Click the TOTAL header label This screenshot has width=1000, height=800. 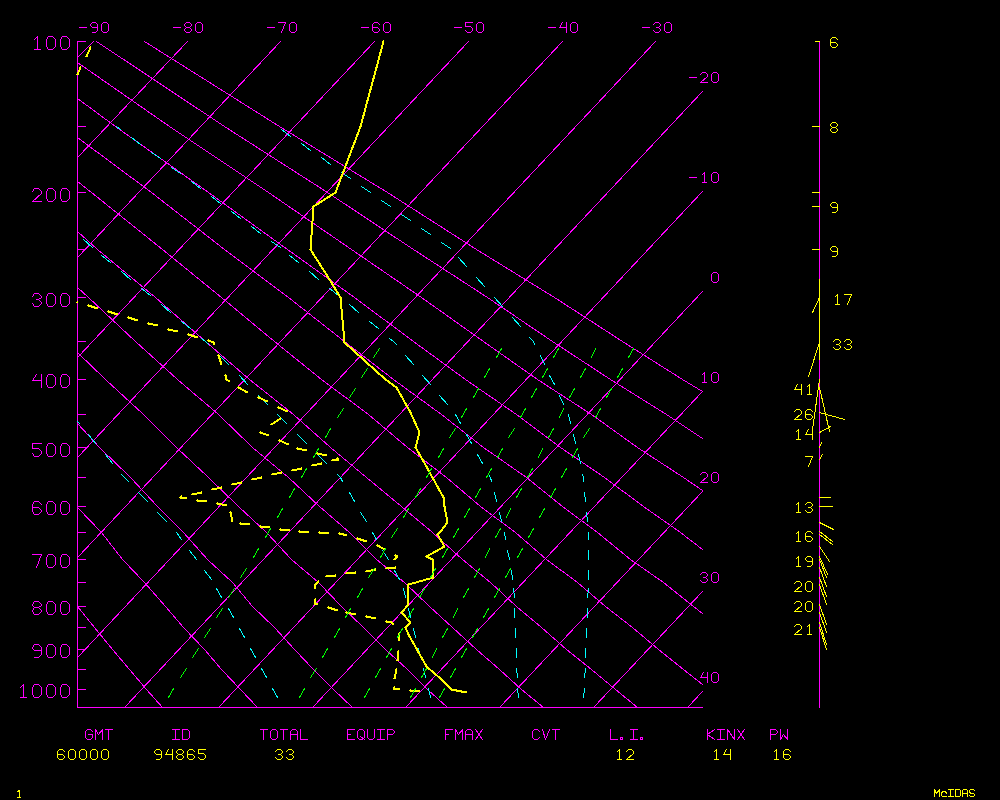[283, 735]
